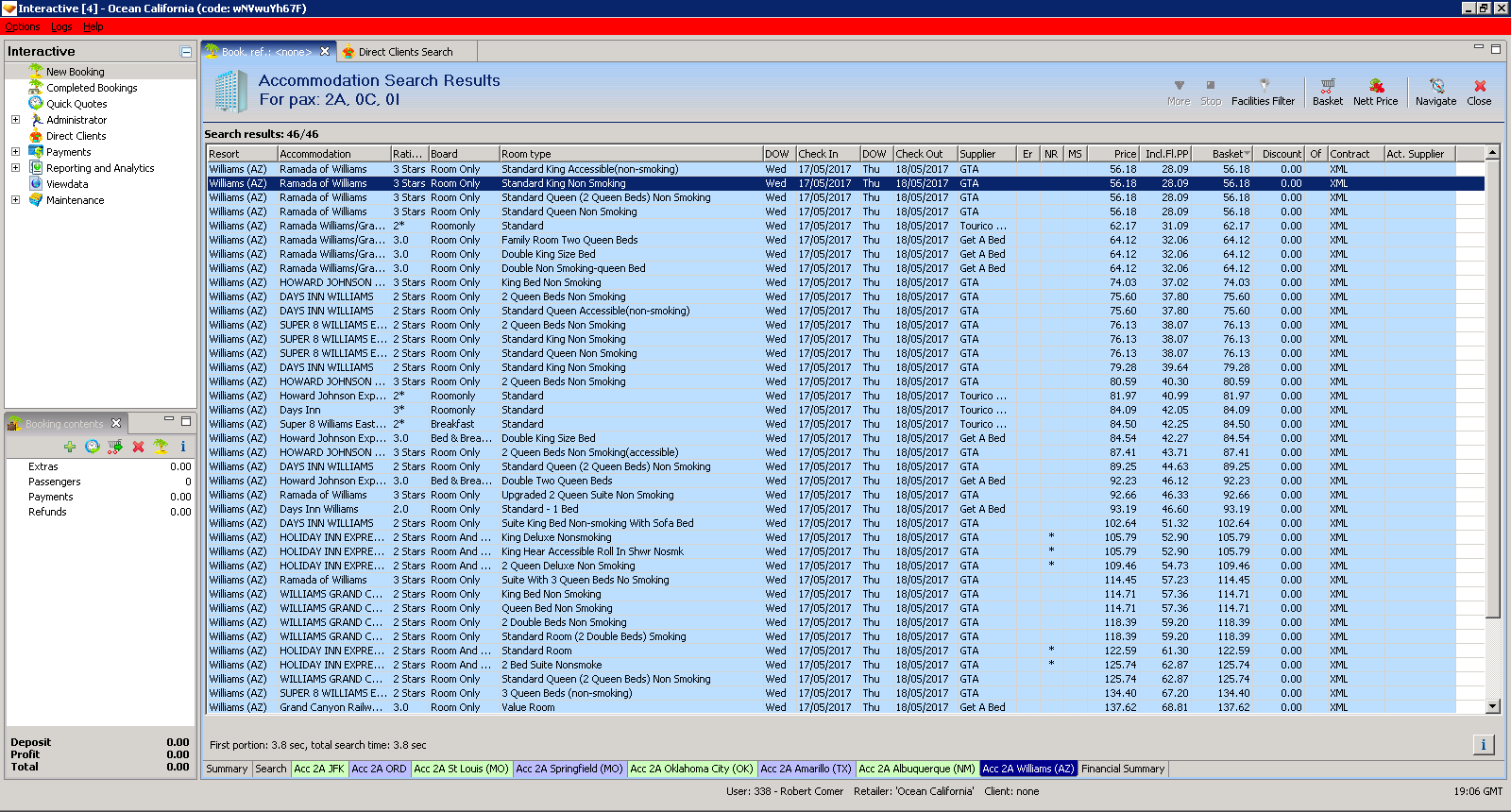1511x812 pixels.
Task: Switch to Acc 2A Amarillo (TX) tab
Action: (806, 769)
